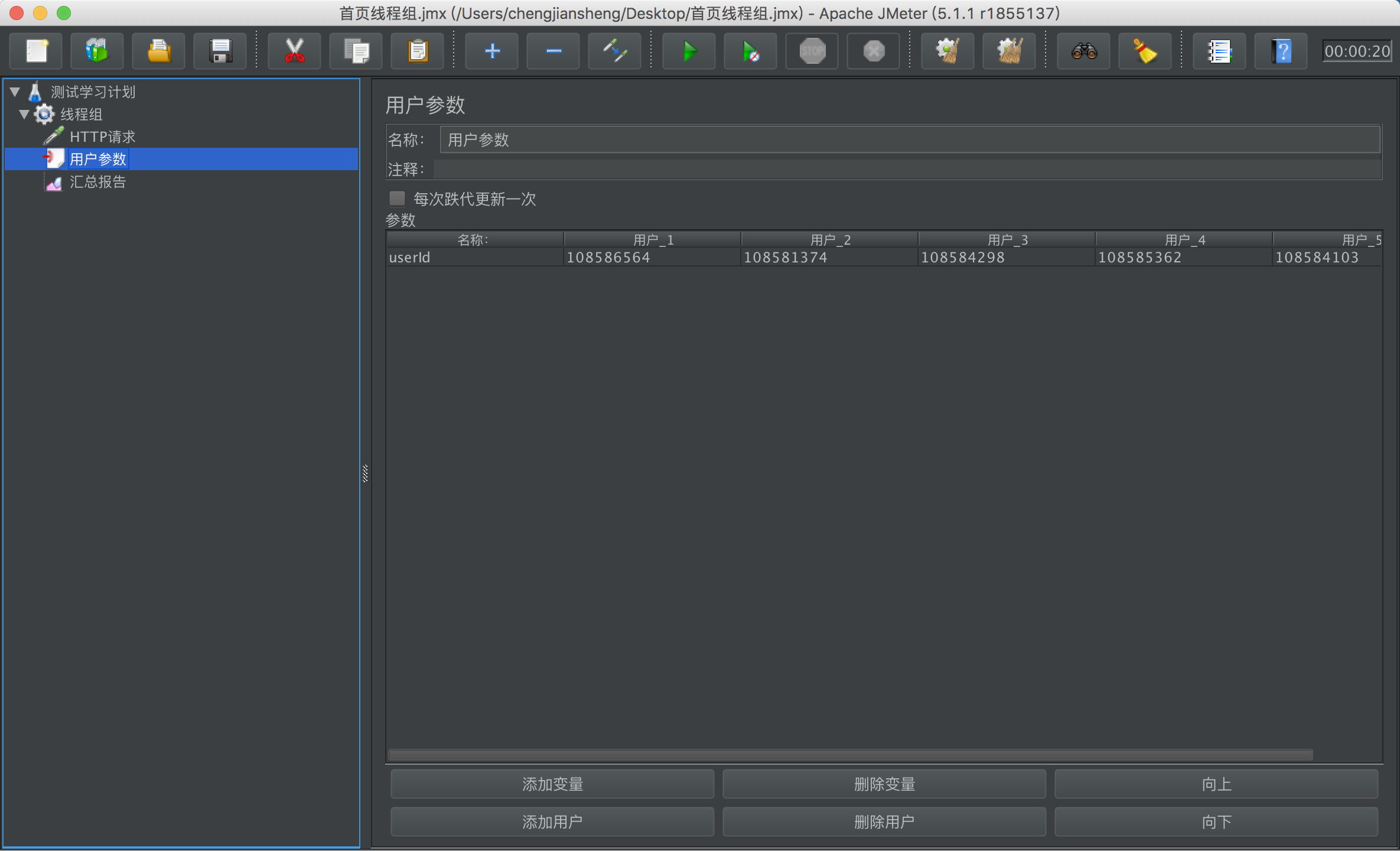Select the 用户参数 tree item

(x=98, y=159)
